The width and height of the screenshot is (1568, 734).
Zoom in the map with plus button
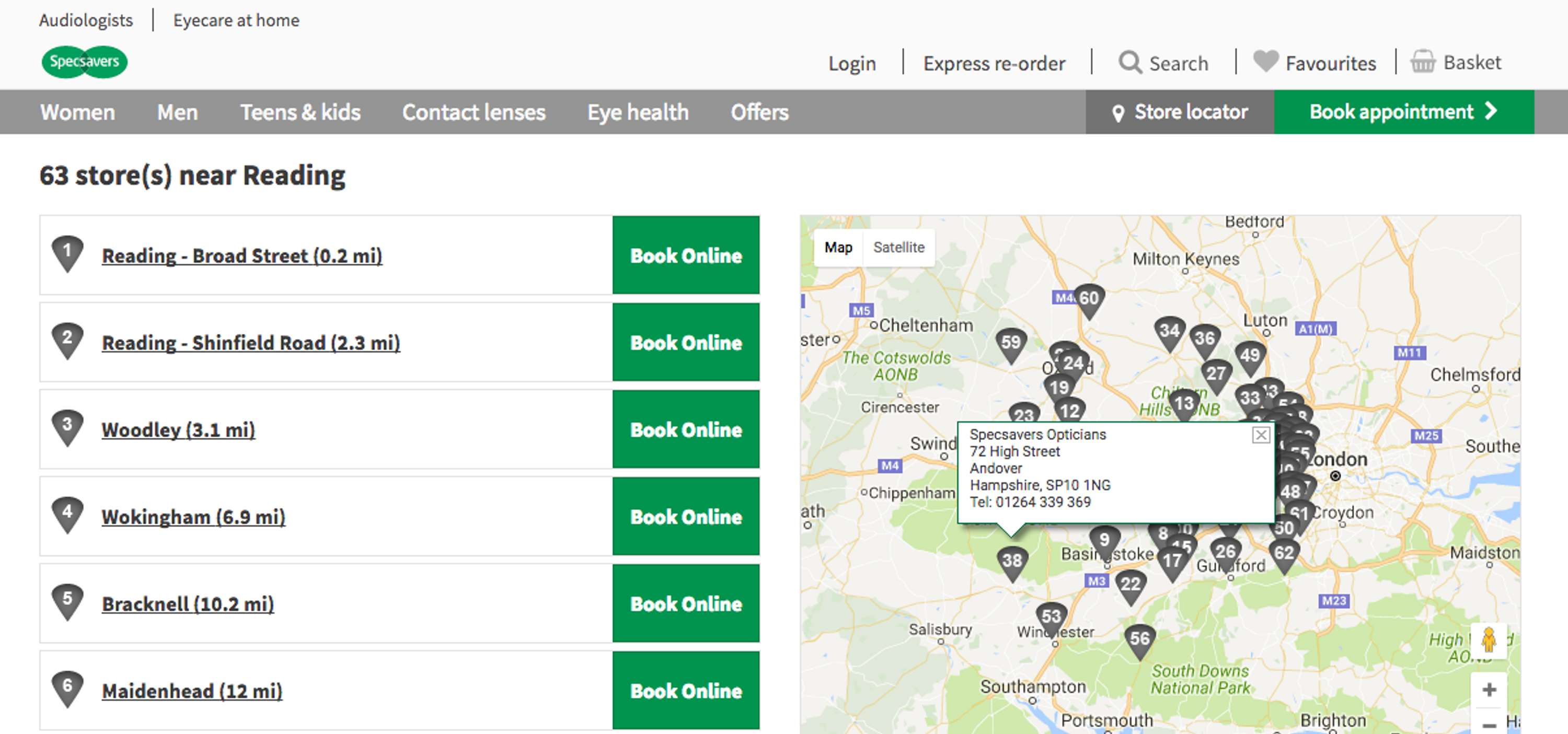(x=1489, y=690)
